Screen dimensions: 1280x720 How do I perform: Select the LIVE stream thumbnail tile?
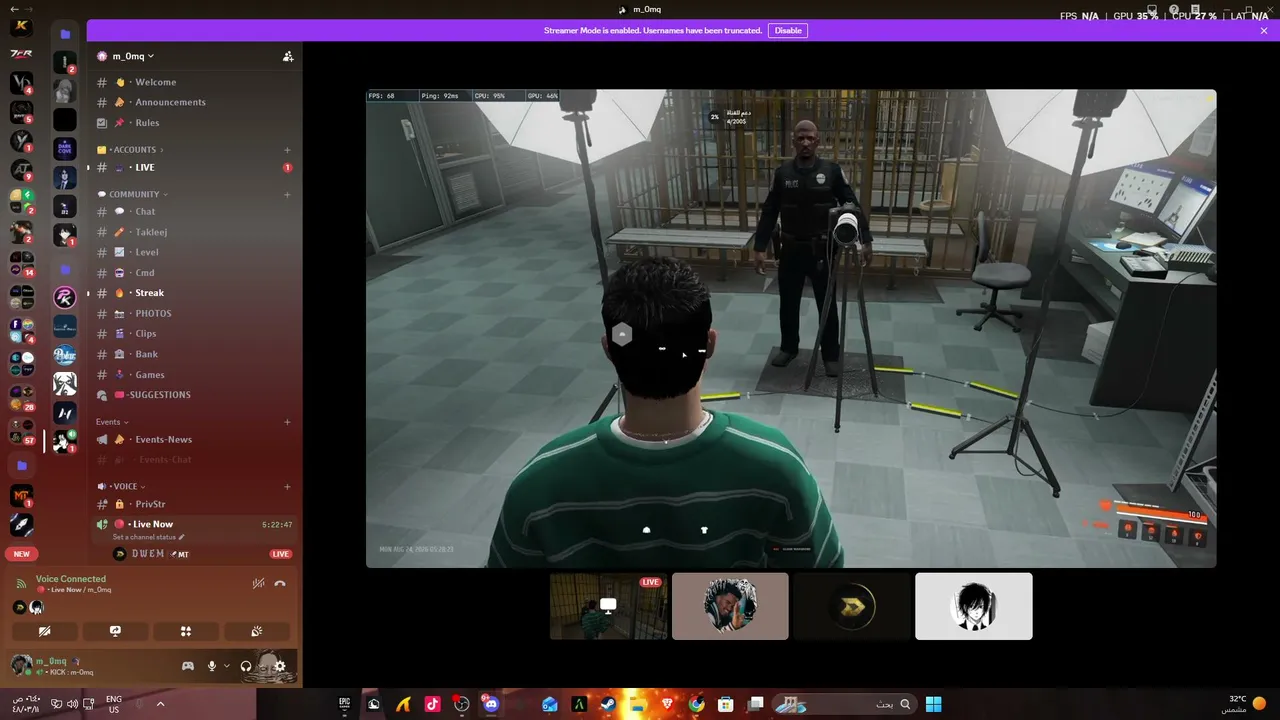(608, 606)
